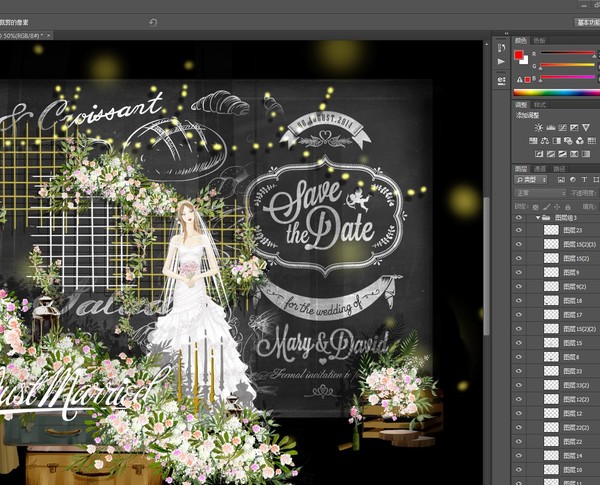Pick a color from the spectrum ramp
This screenshot has height=485, width=600.
coord(556,93)
